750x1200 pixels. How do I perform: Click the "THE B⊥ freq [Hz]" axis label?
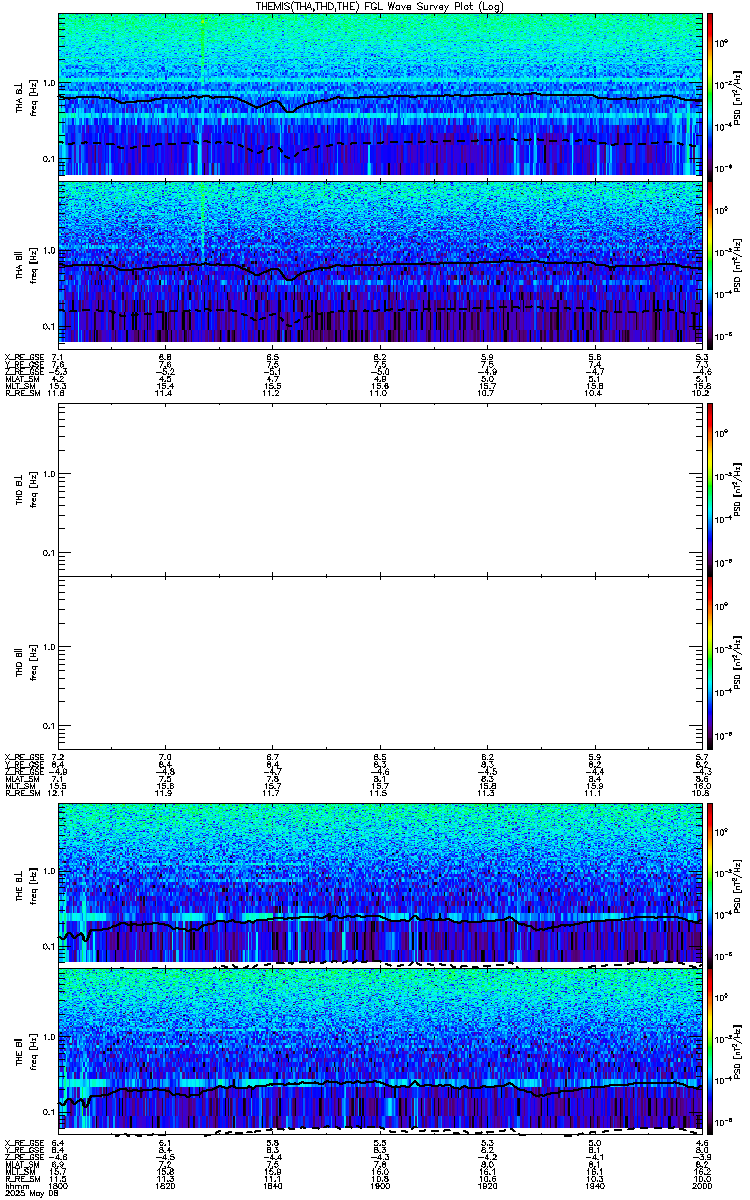click(25, 884)
